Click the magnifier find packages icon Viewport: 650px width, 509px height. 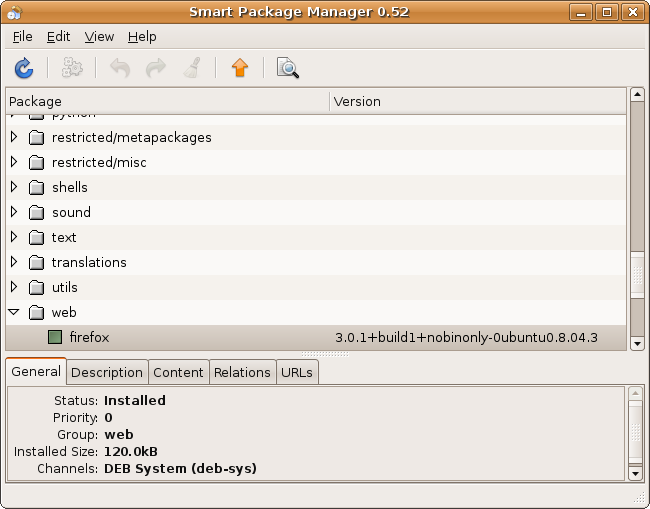pos(288,68)
